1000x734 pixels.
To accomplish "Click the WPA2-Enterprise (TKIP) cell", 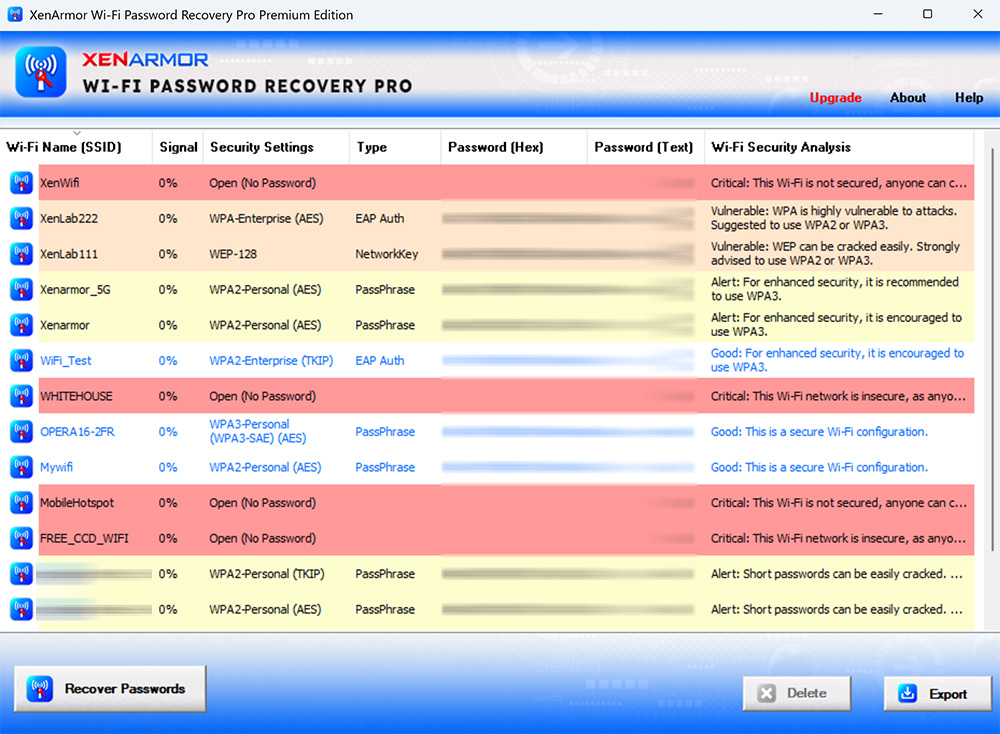I will 271,361.
